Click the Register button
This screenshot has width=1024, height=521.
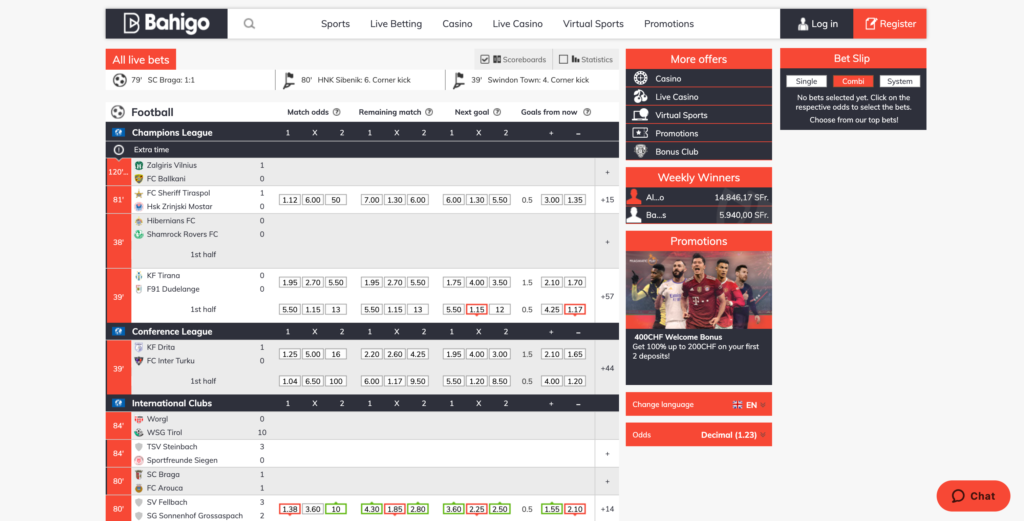890,24
